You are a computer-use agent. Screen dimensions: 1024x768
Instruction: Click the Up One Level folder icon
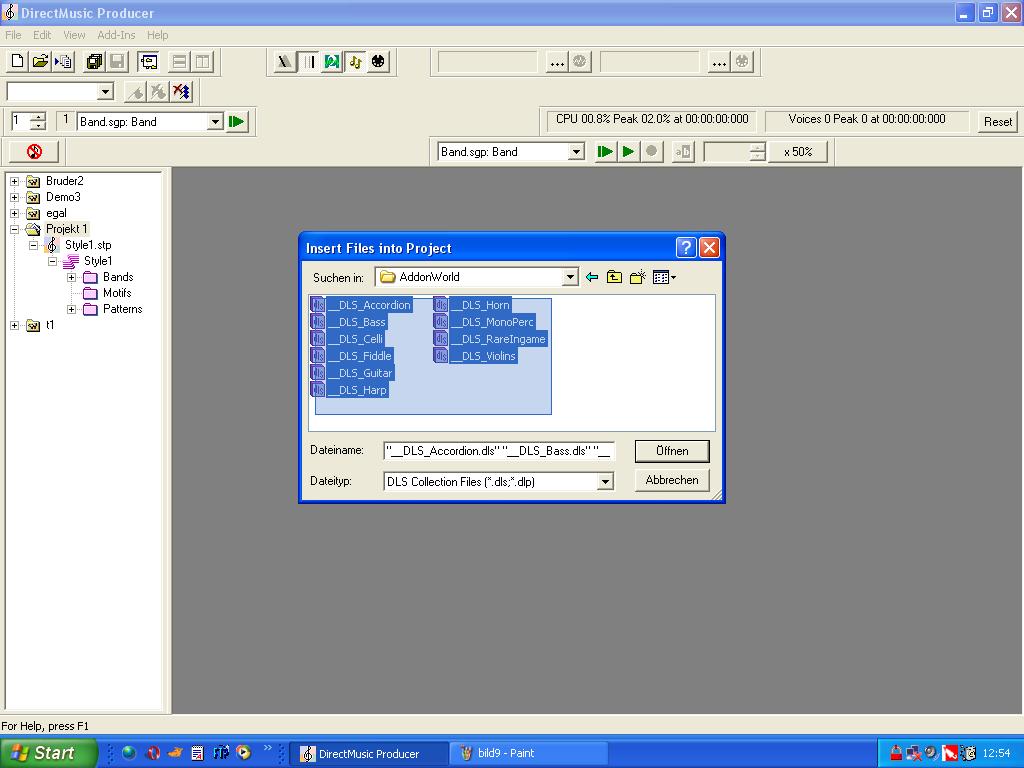pyautogui.click(x=614, y=277)
